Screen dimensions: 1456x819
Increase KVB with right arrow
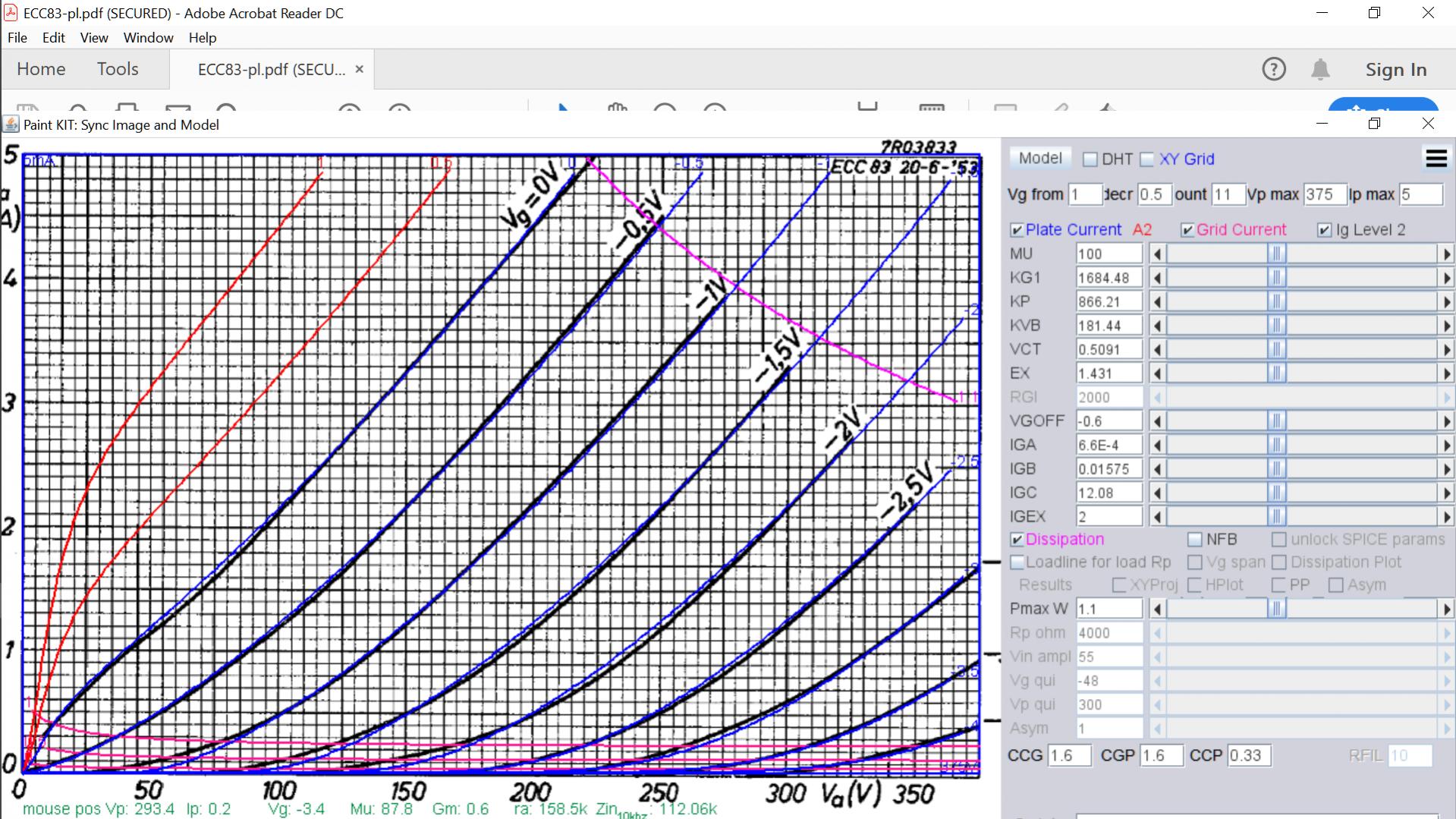coord(1446,326)
